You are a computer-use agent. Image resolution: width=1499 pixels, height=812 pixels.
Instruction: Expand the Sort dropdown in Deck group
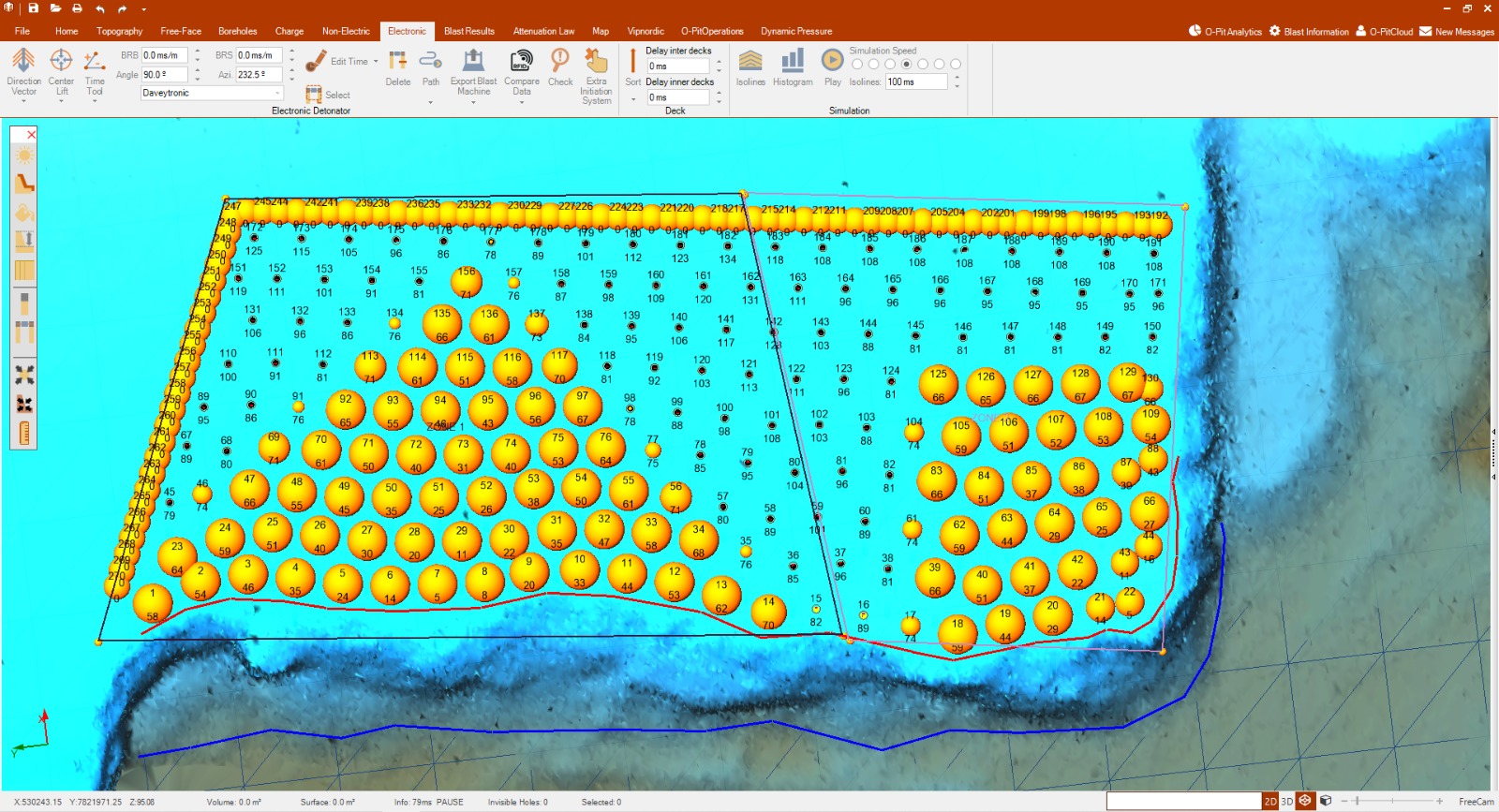[633, 98]
